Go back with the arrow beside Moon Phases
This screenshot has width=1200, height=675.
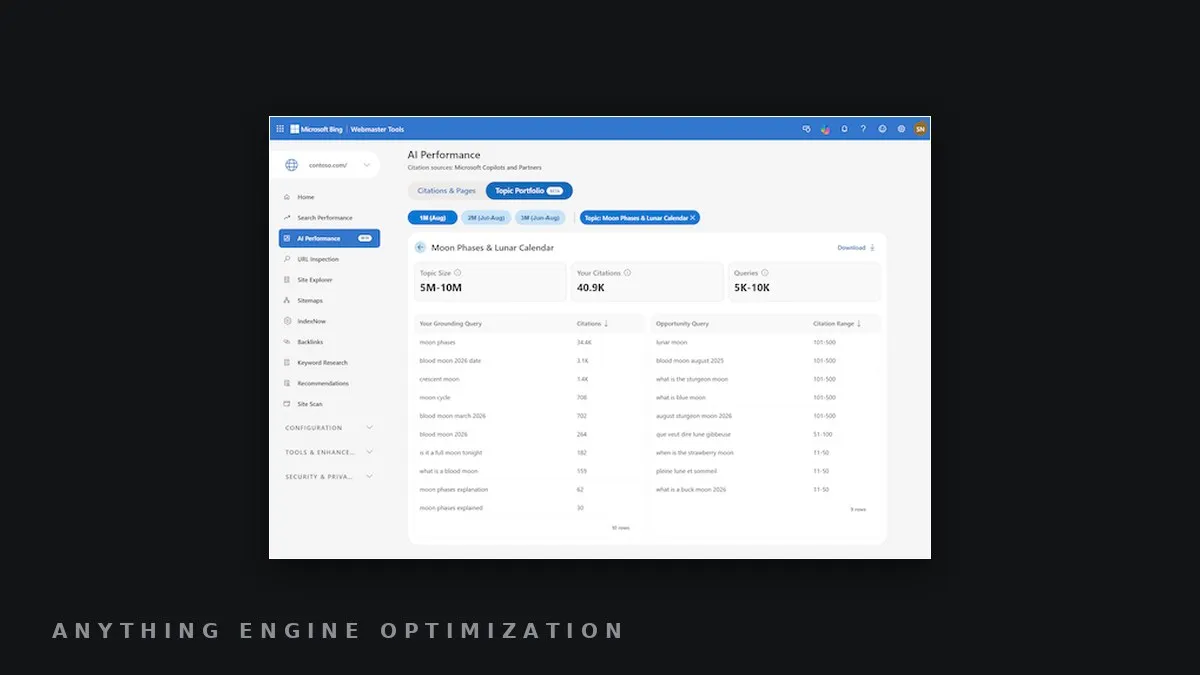pos(420,247)
